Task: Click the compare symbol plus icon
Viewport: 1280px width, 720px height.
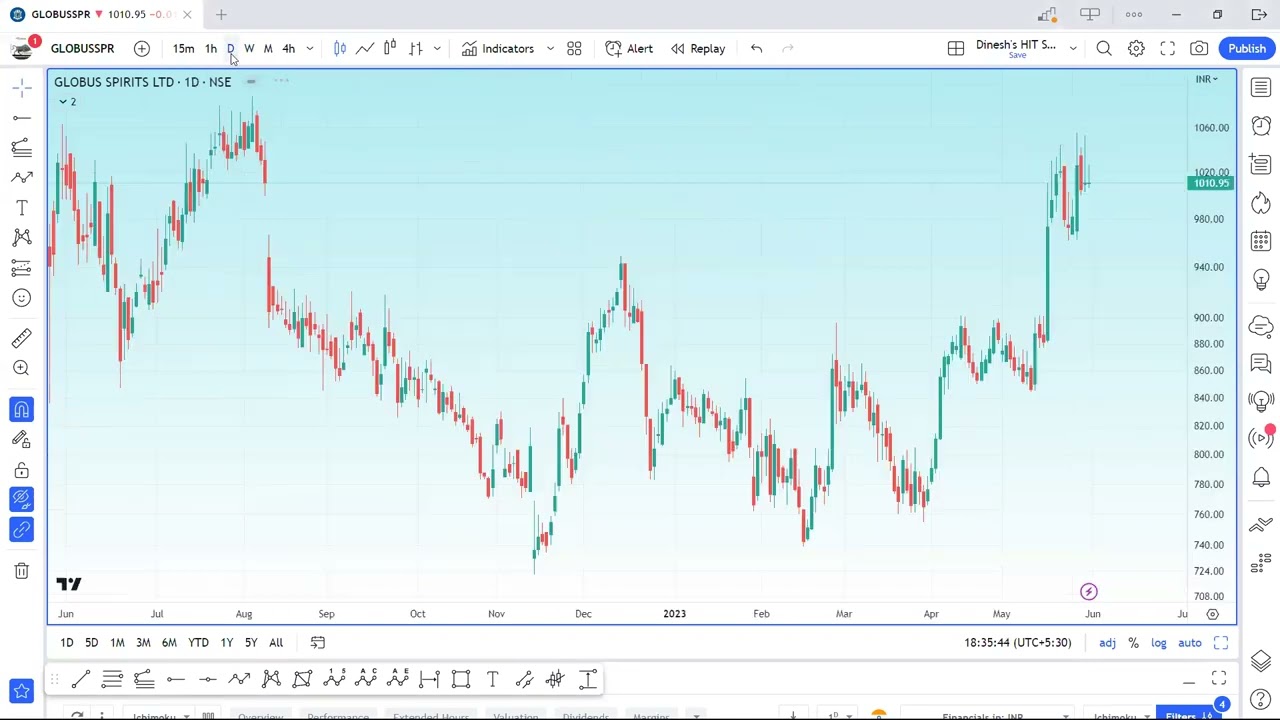Action: click(x=142, y=48)
